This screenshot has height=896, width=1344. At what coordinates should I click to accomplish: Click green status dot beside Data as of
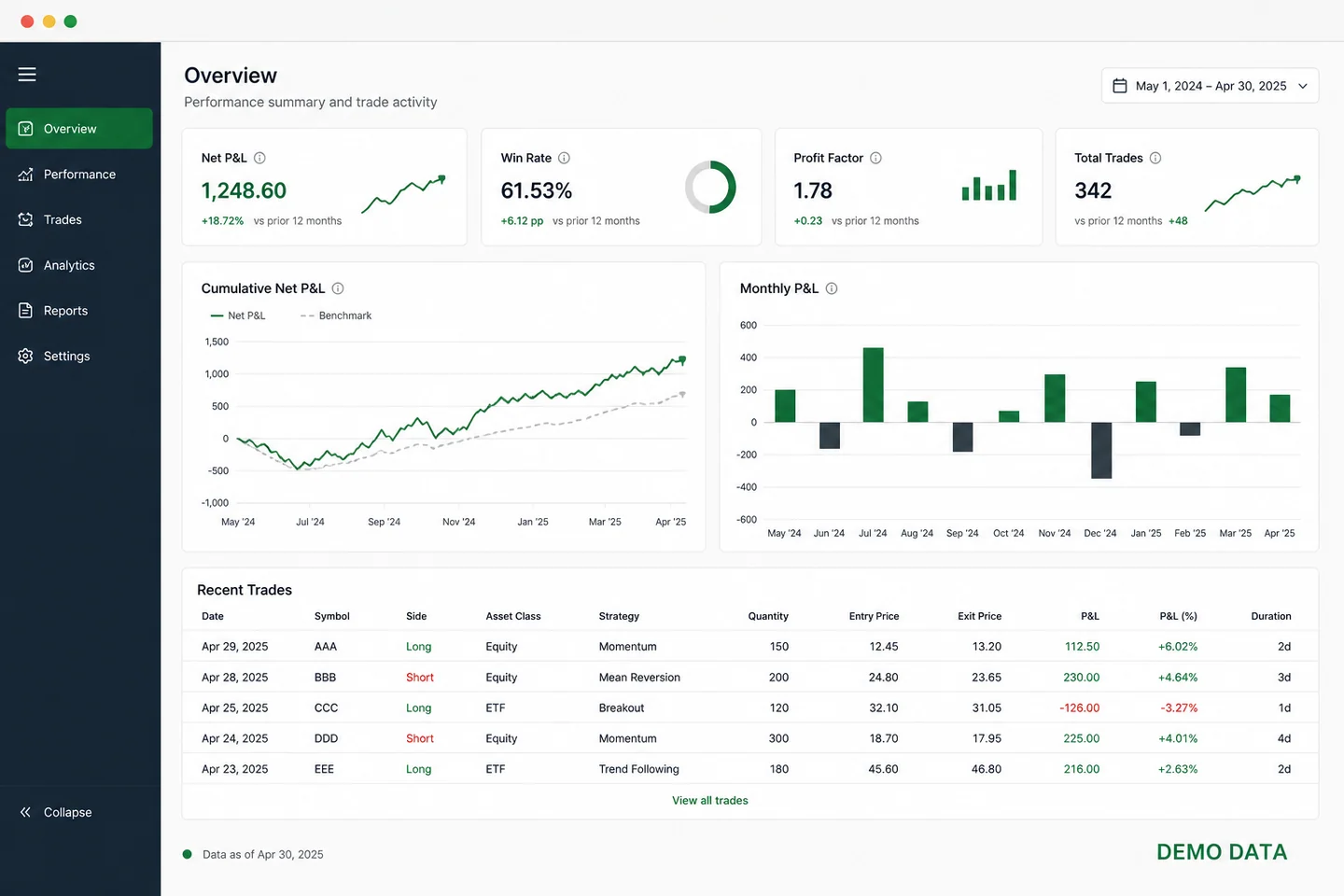click(188, 854)
